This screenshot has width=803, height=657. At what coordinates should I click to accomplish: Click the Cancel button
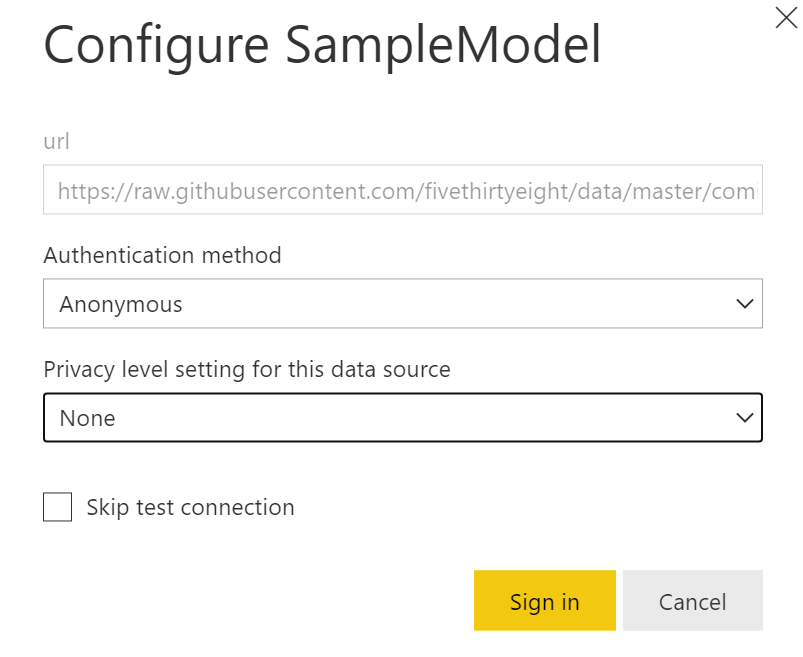pos(692,601)
